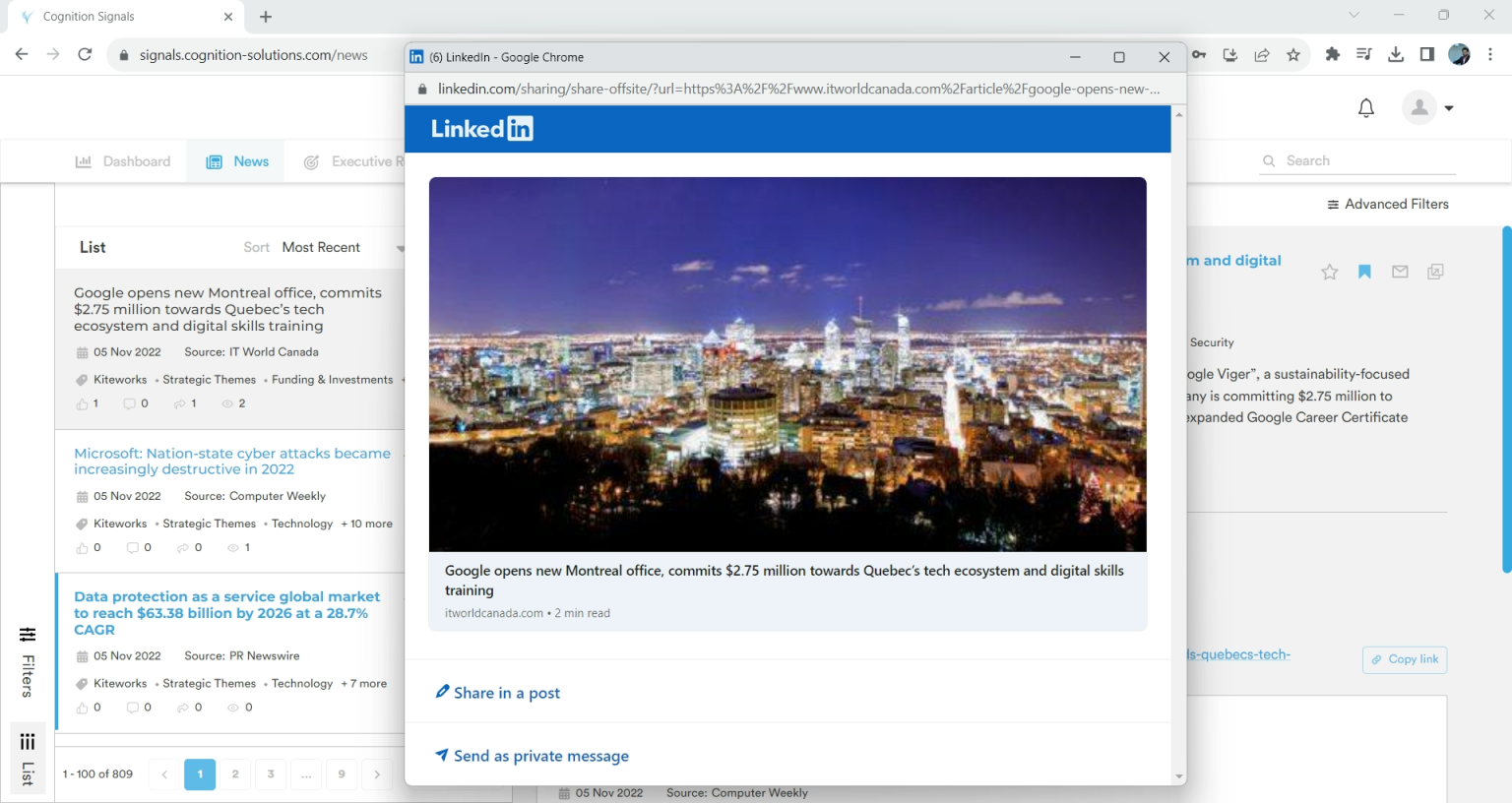This screenshot has width=1512, height=803.
Task: Click the 'Funding & Investments' tag
Action: [332, 380]
